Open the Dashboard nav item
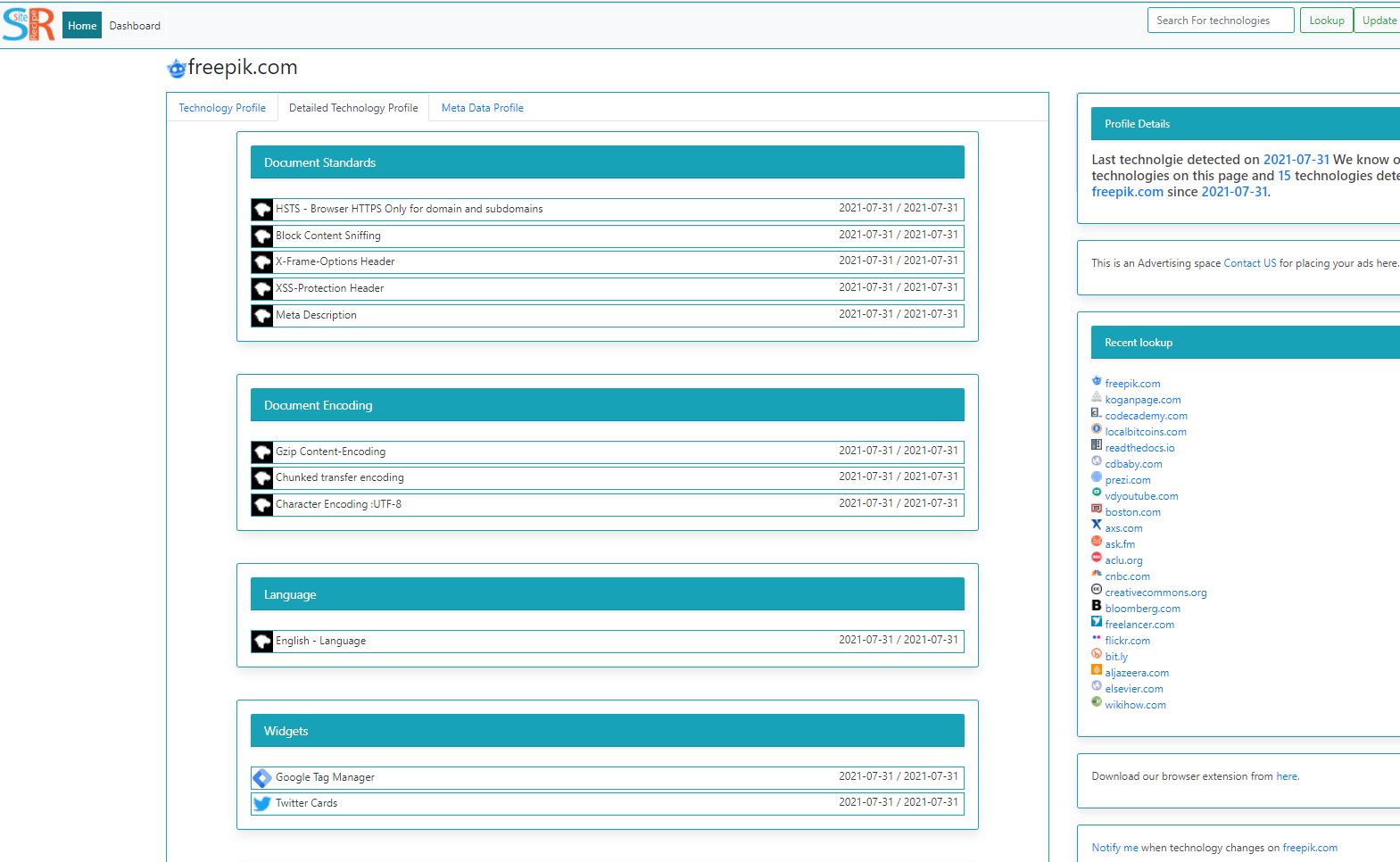The width and height of the screenshot is (1400, 862). [135, 26]
